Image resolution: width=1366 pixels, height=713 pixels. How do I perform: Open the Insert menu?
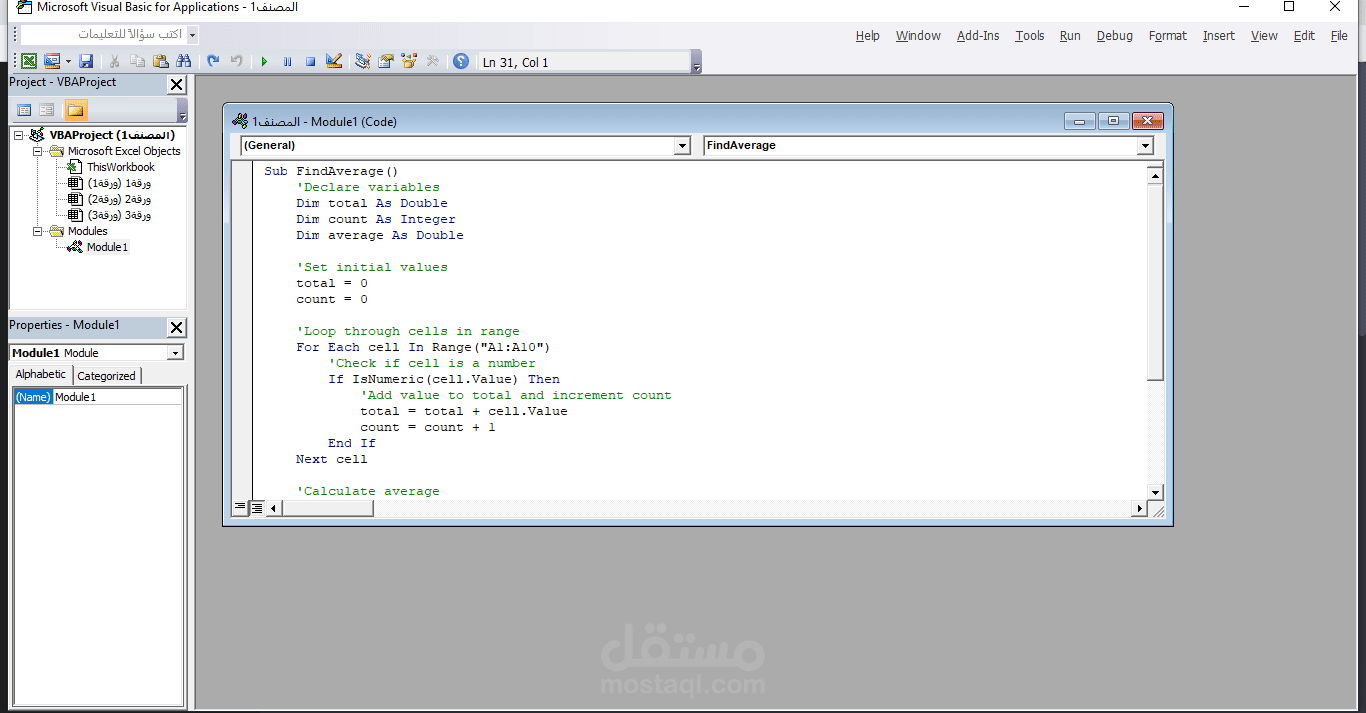tap(1219, 36)
